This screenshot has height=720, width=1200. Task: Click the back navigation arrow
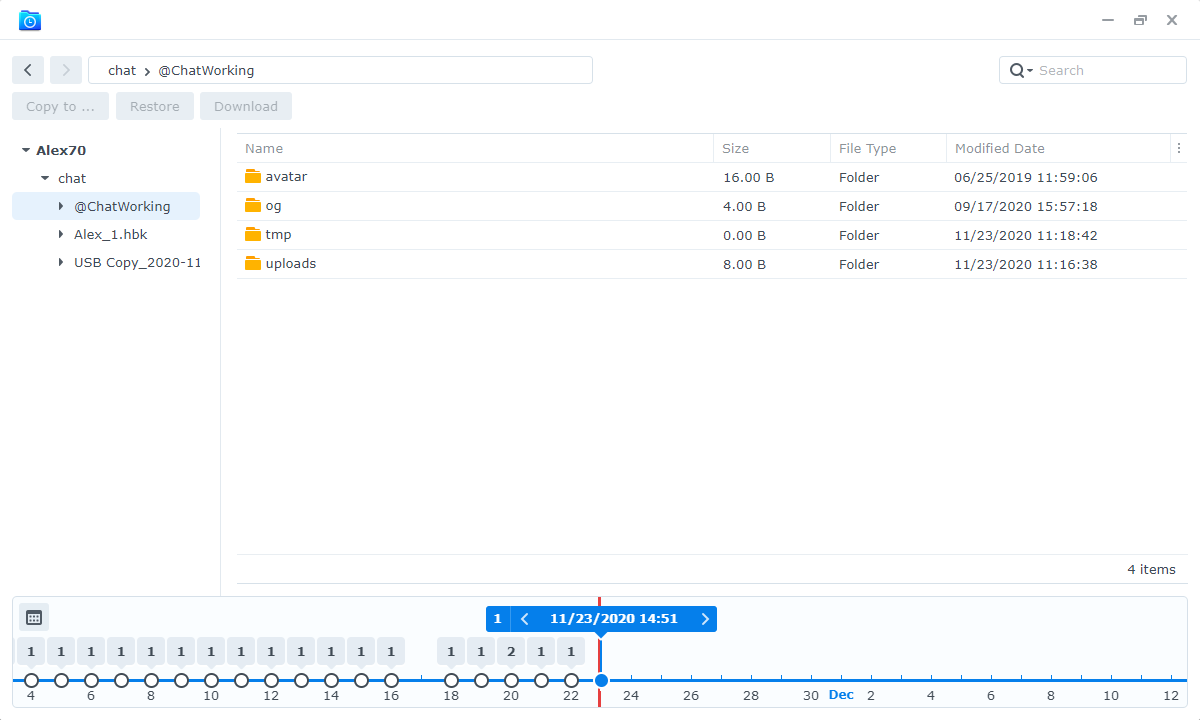[28, 69]
